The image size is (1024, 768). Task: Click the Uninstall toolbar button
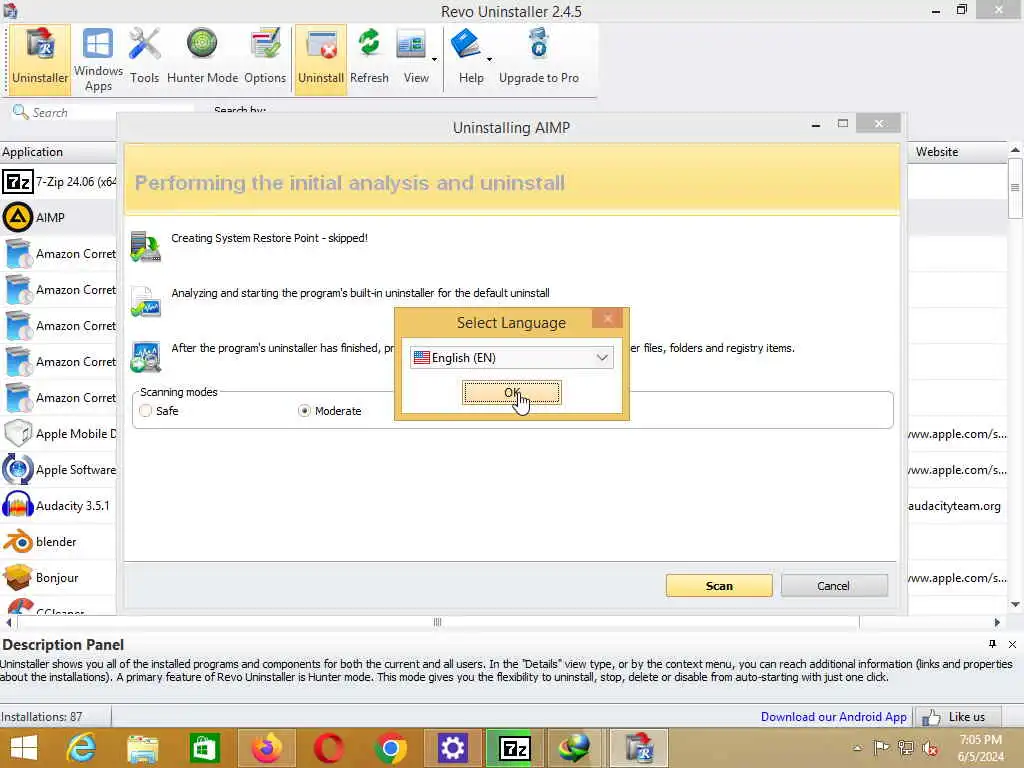321,59
